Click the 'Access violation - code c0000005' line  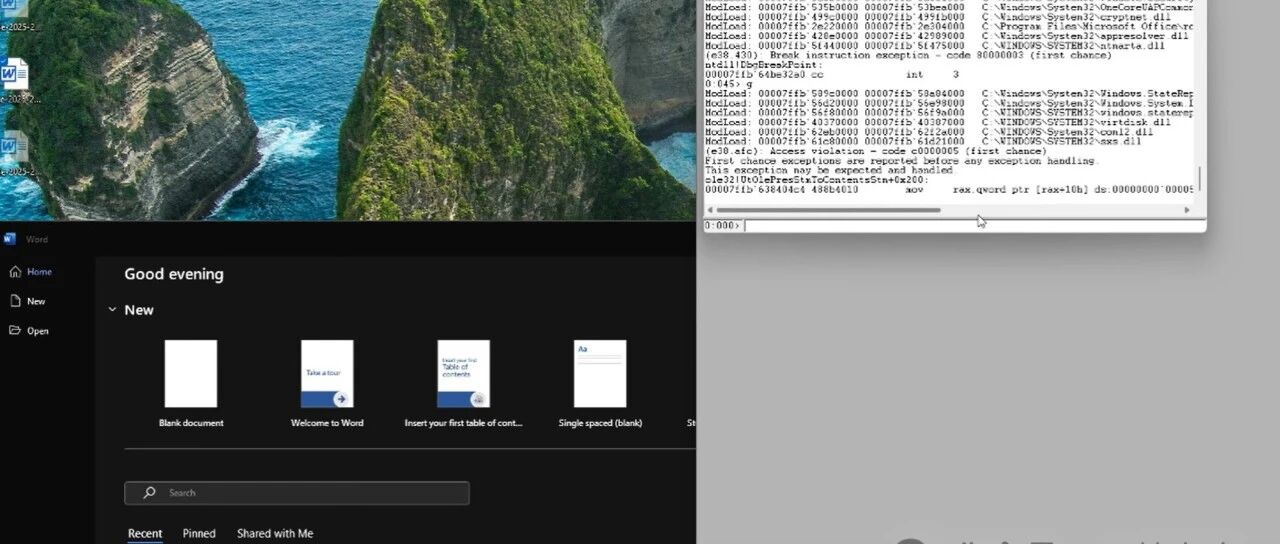875,151
